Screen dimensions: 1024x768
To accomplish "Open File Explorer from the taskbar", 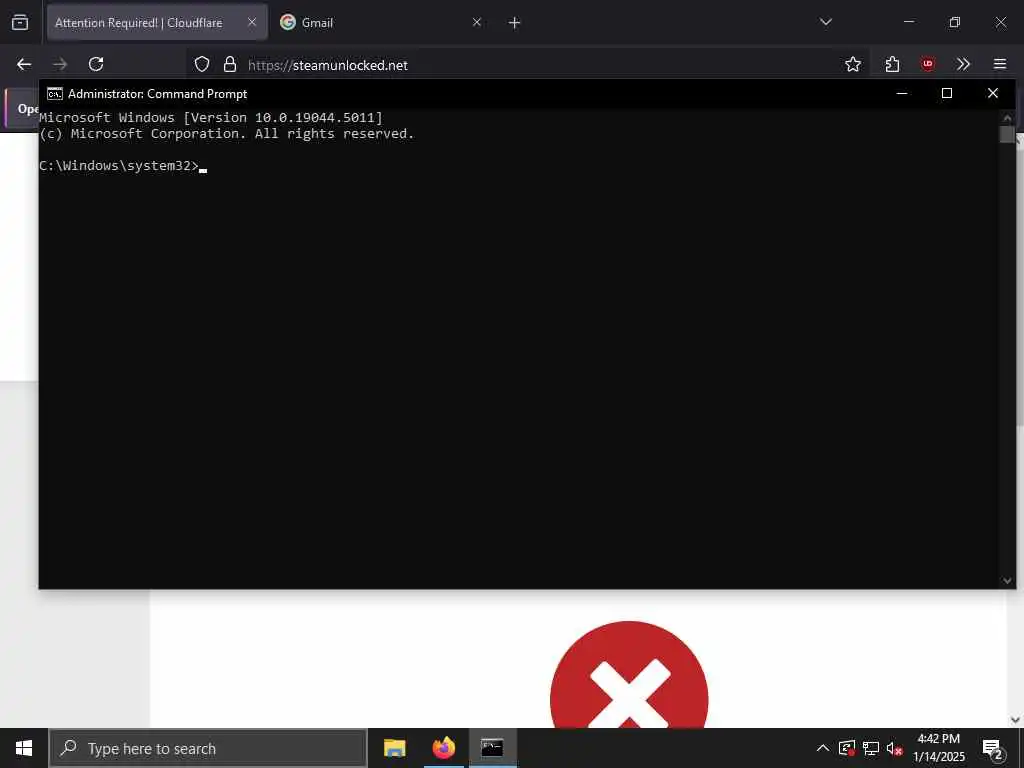I will [x=394, y=748].
